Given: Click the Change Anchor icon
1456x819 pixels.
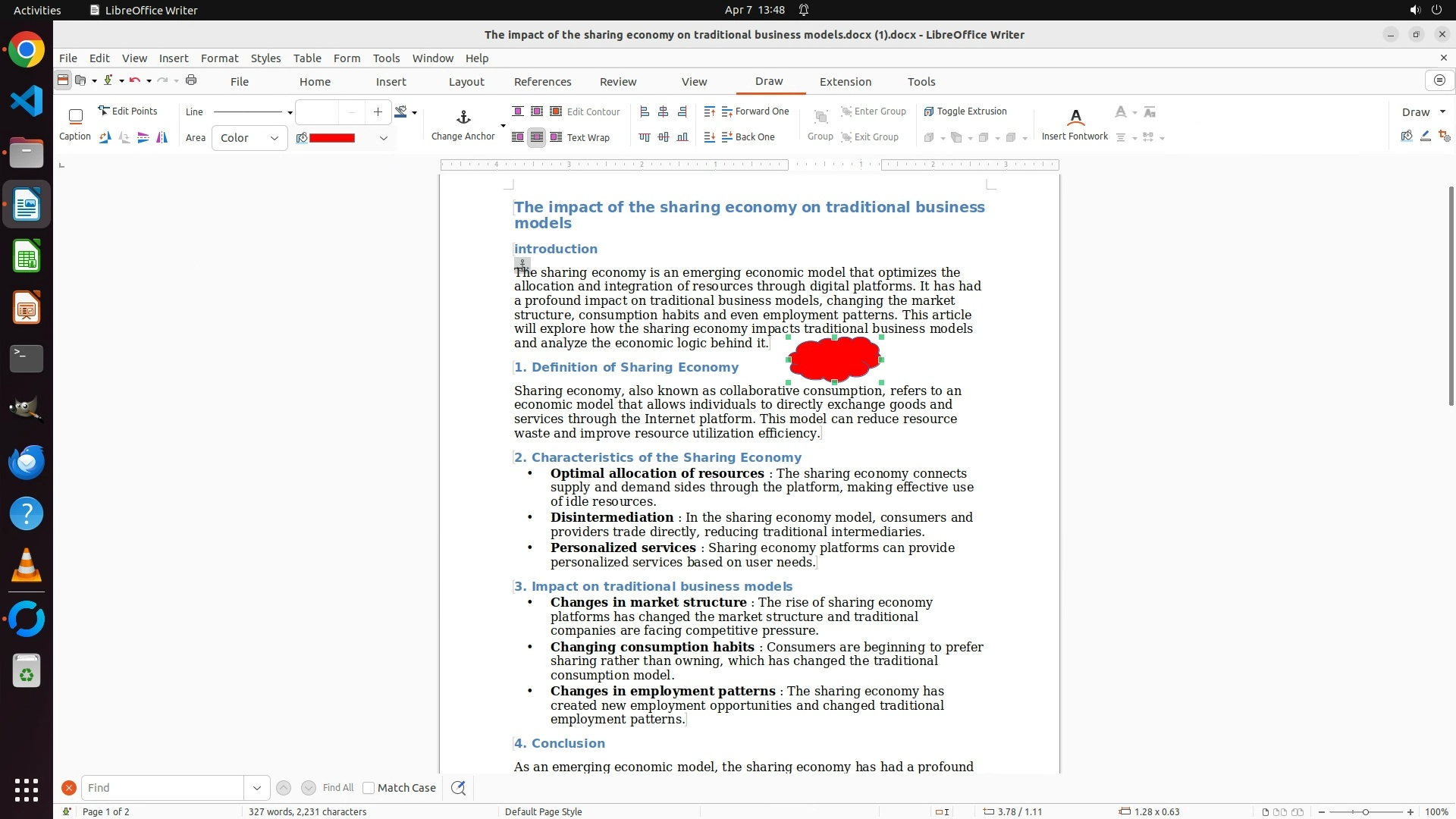Looking at the screenshot, I should (x=463, y=117).
